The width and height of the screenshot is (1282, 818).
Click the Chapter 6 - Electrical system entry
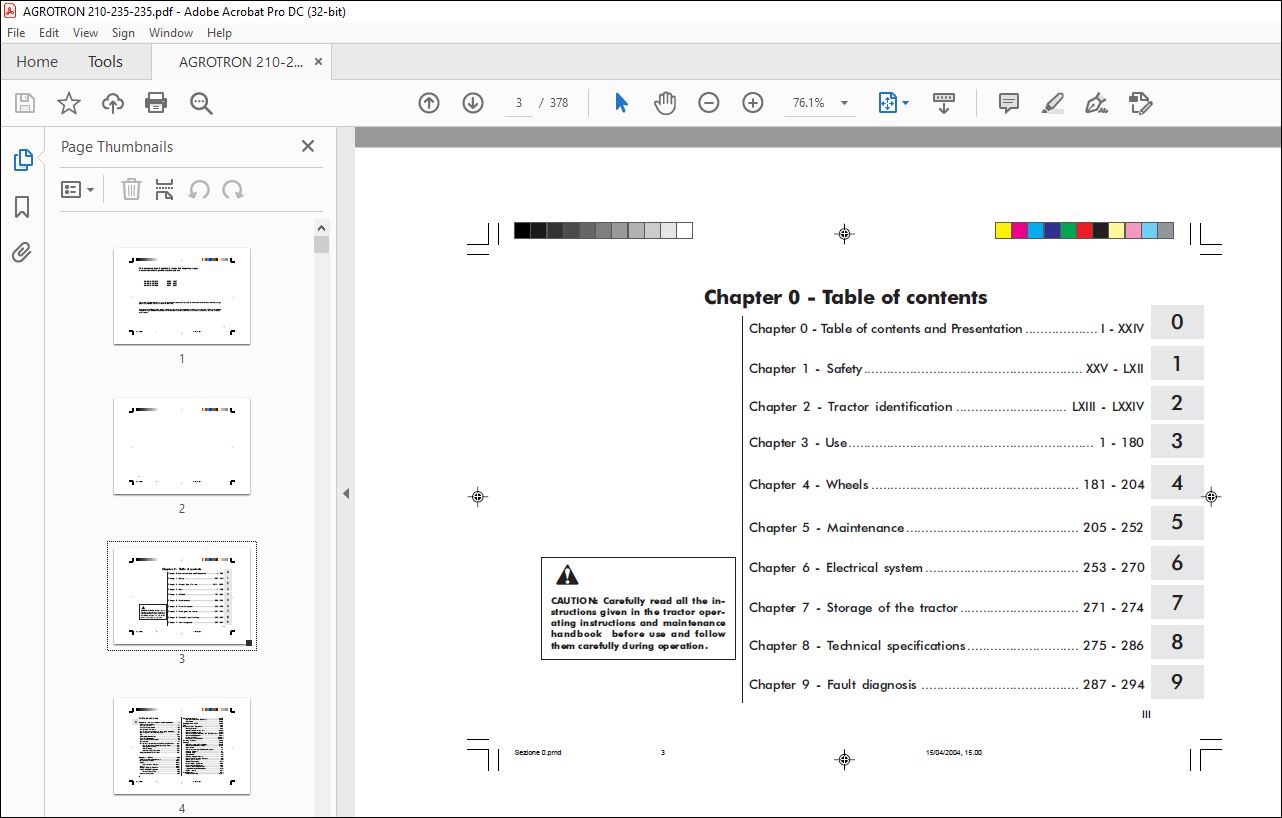[946, 568]
